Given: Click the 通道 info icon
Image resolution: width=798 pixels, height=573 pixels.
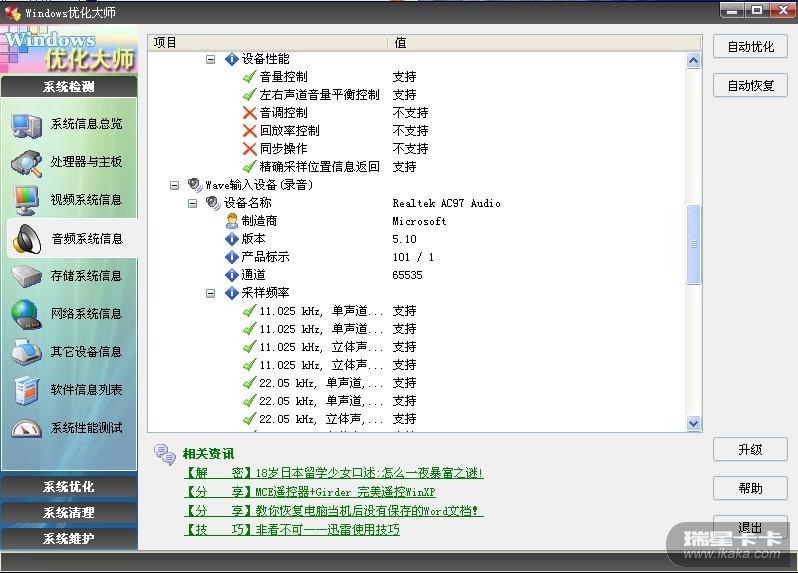Looking at the screenshot, I should 232,275.
